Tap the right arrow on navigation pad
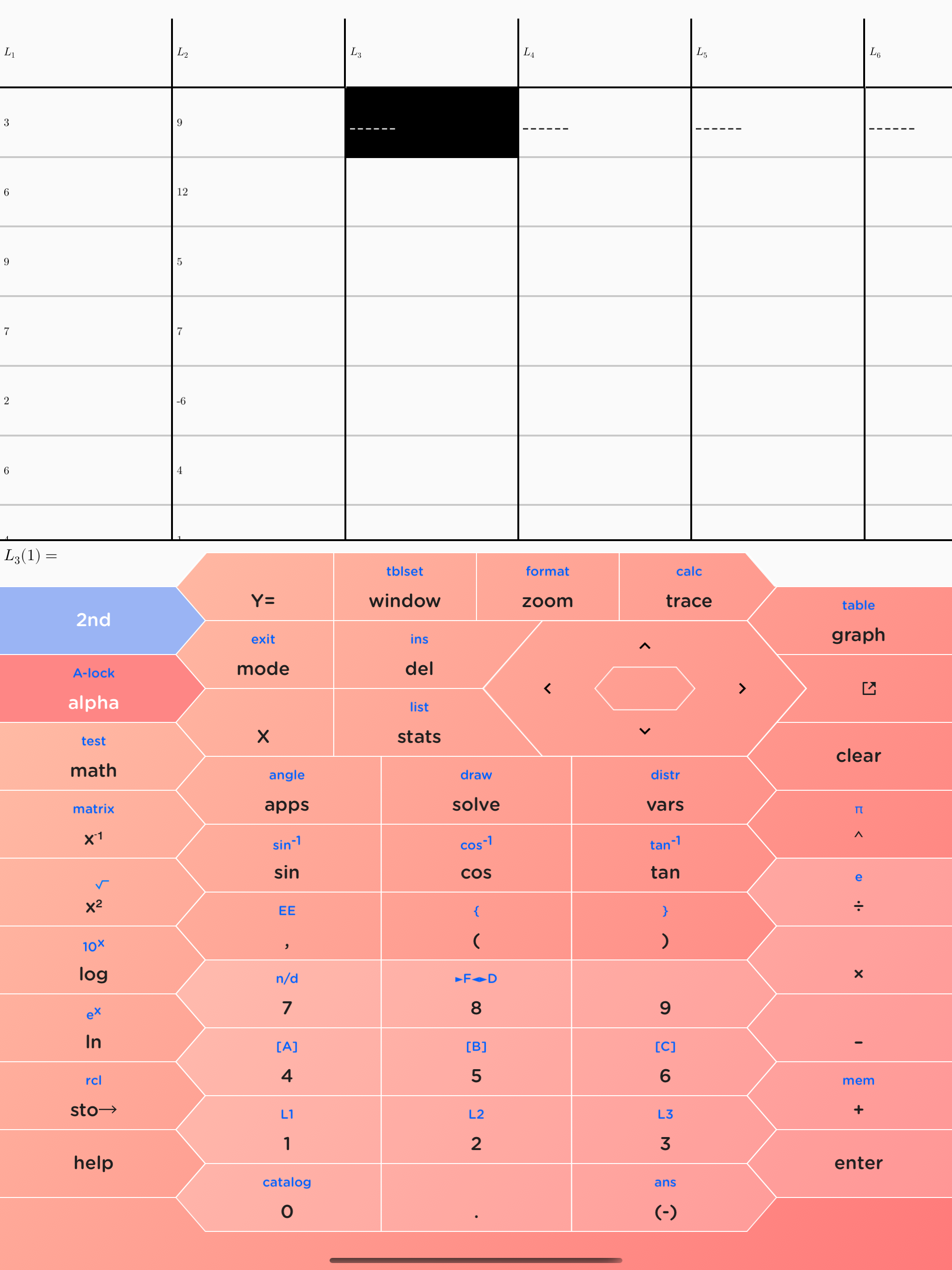This screenshot has height=1270, width=952. point(742,688)
